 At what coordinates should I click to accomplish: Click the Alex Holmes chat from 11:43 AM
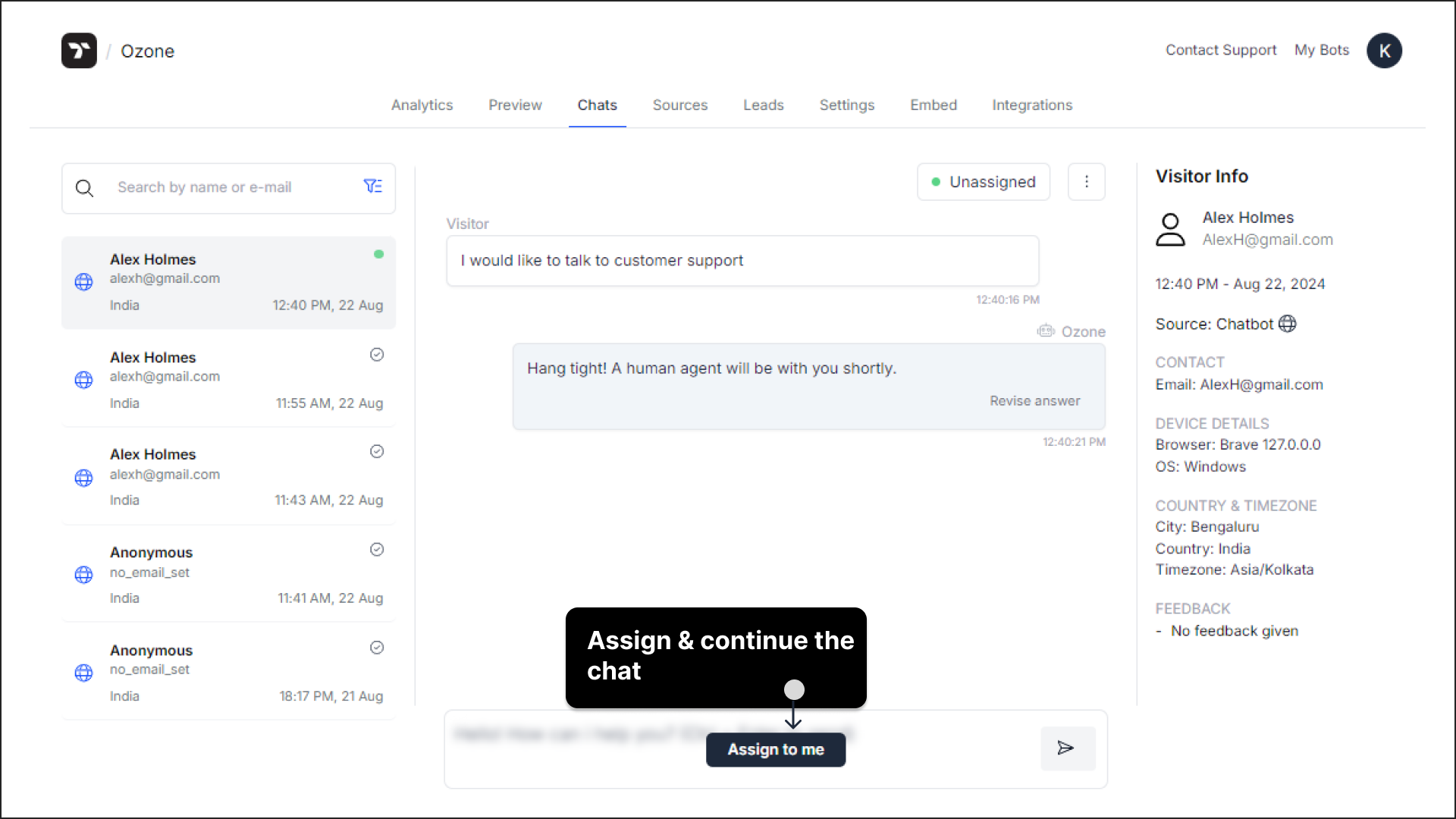pyautogui.click(x=228, y=476)
